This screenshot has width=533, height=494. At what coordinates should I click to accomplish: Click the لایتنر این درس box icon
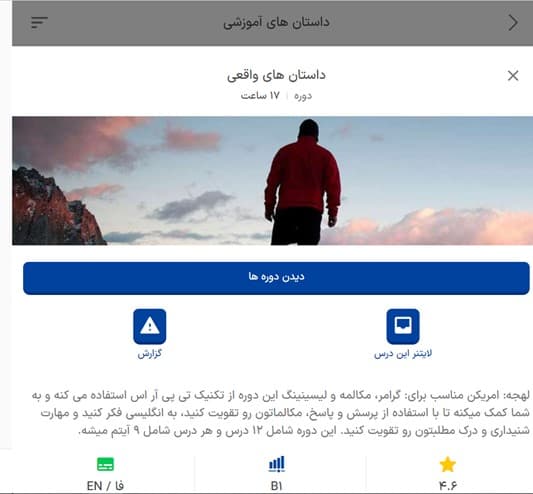(403, 326)
